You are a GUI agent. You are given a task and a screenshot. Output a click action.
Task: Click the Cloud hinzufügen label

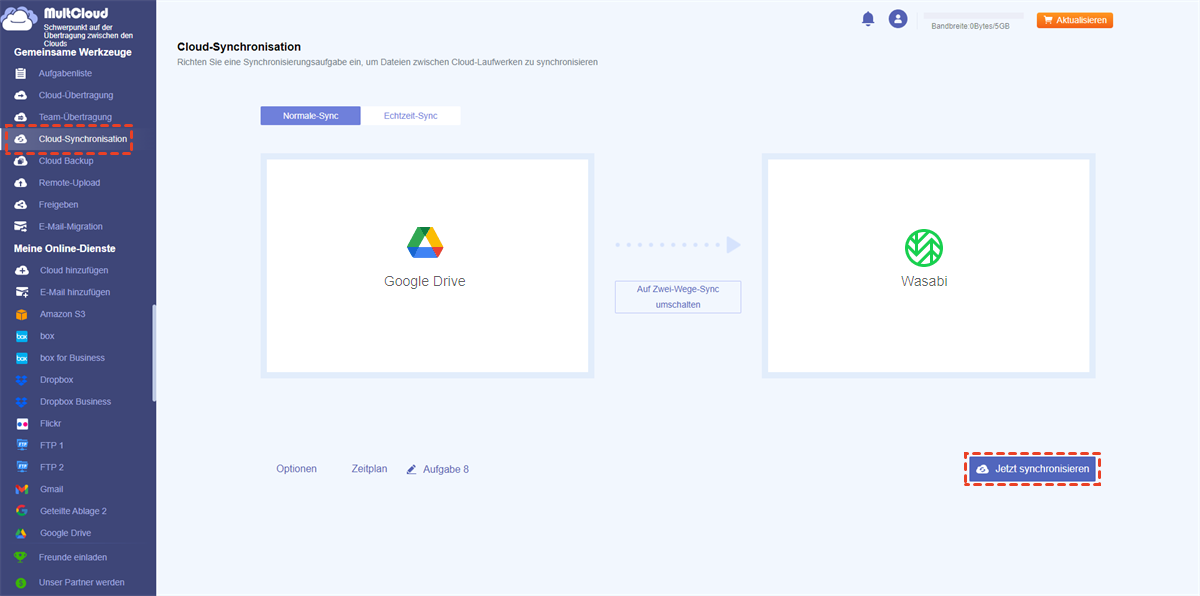[x=74, y=271]
